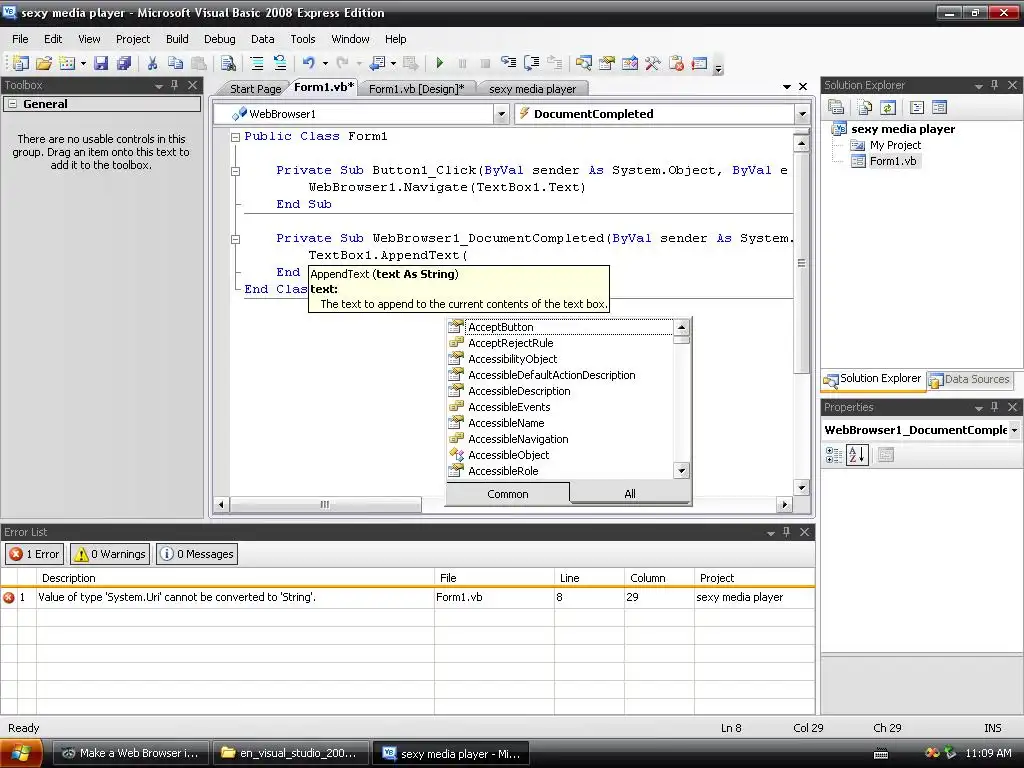Click the New Project toolbar icon

click(20, 63)
